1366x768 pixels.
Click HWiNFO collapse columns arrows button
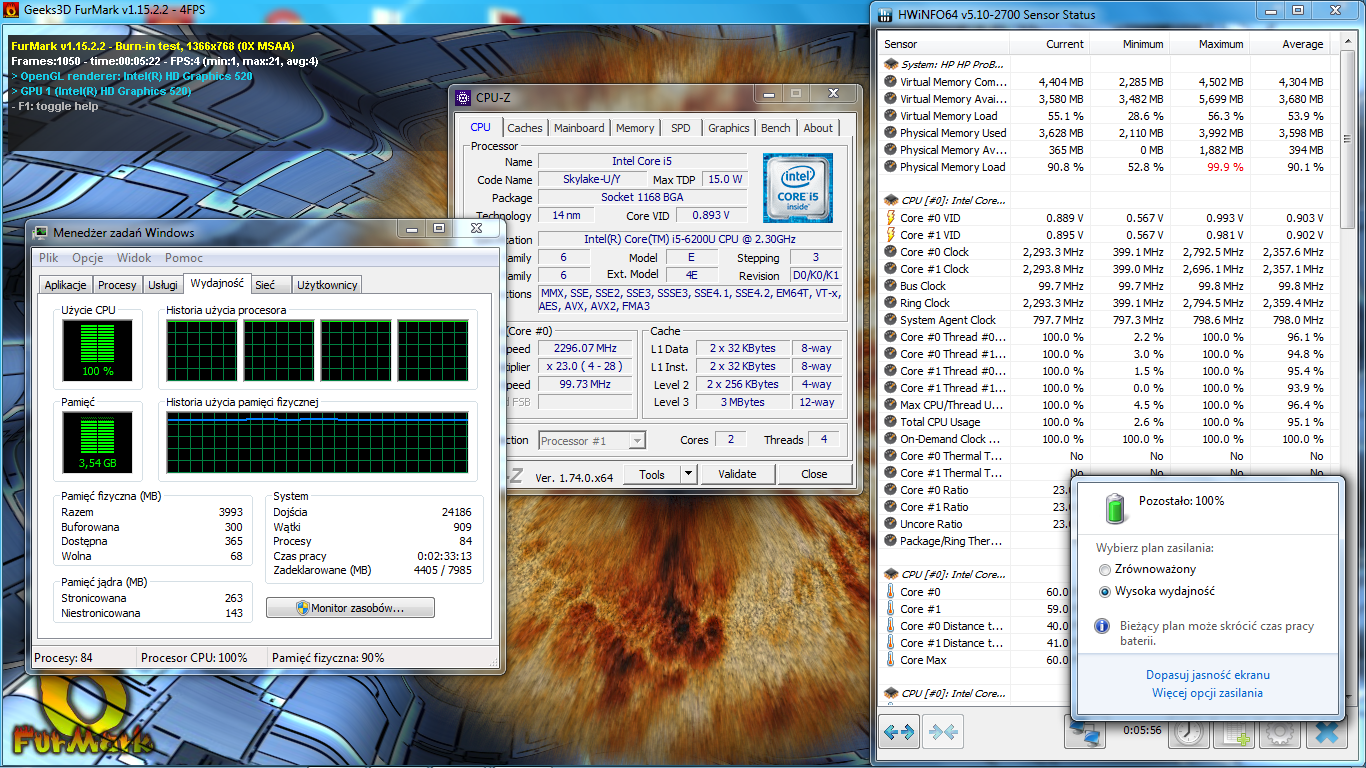(943, 732)
